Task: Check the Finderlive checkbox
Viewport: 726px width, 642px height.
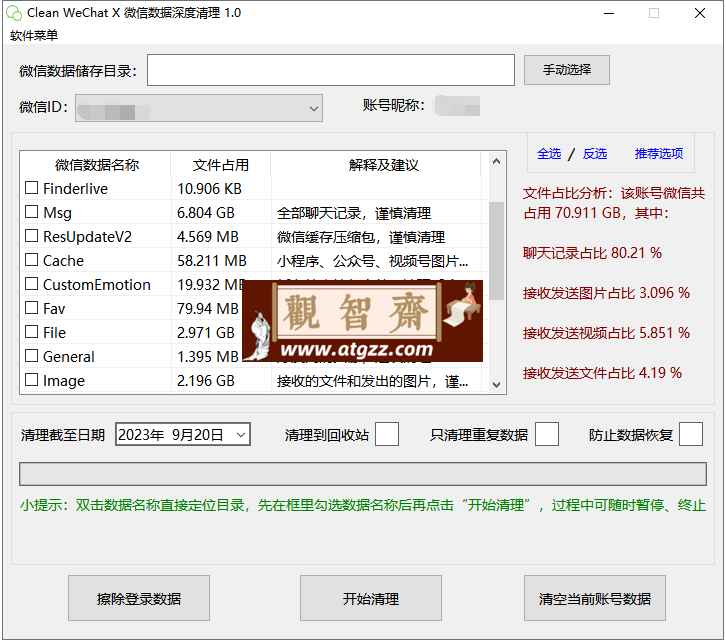Action: (31, 187)
